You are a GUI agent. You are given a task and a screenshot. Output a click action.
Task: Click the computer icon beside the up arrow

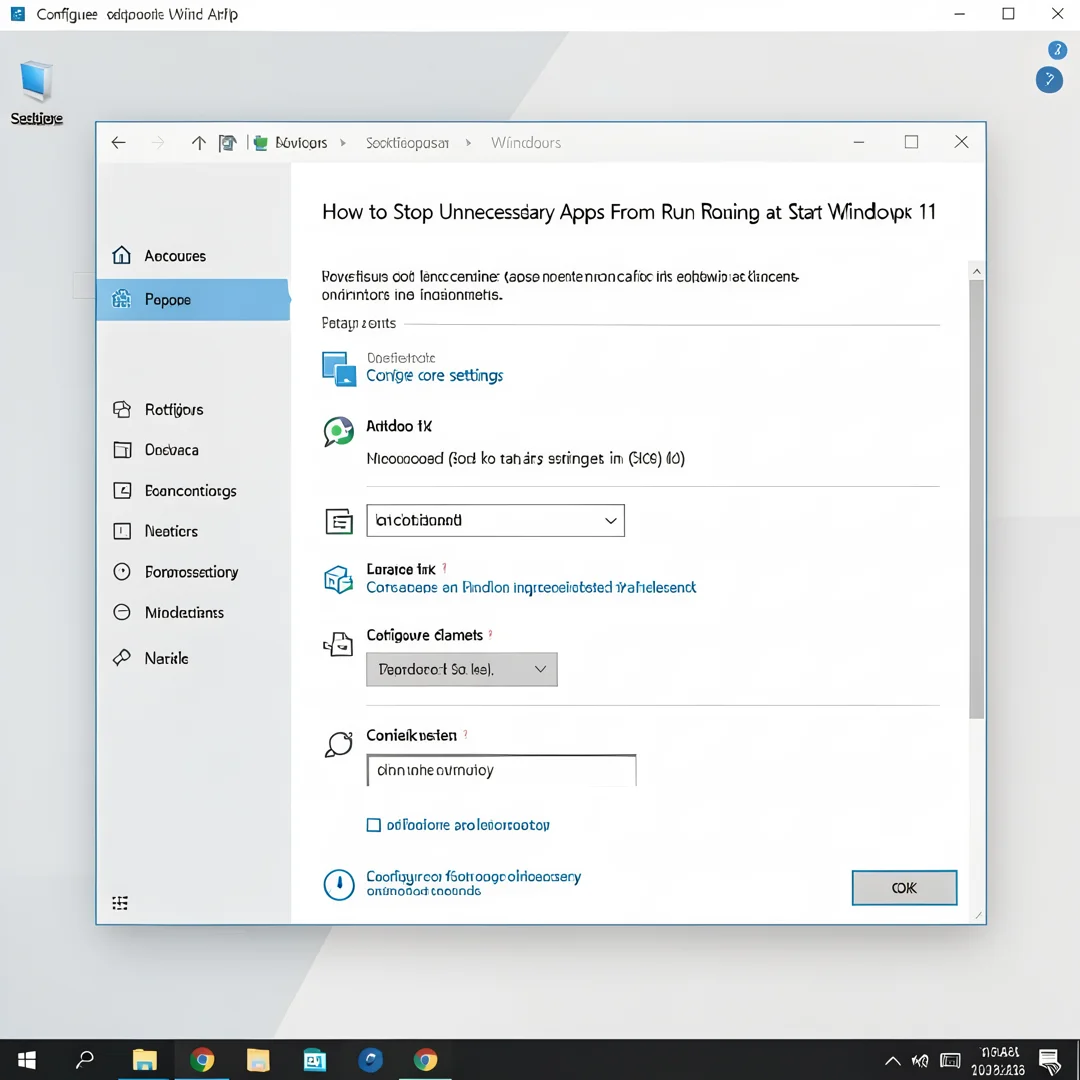point(227,143)
